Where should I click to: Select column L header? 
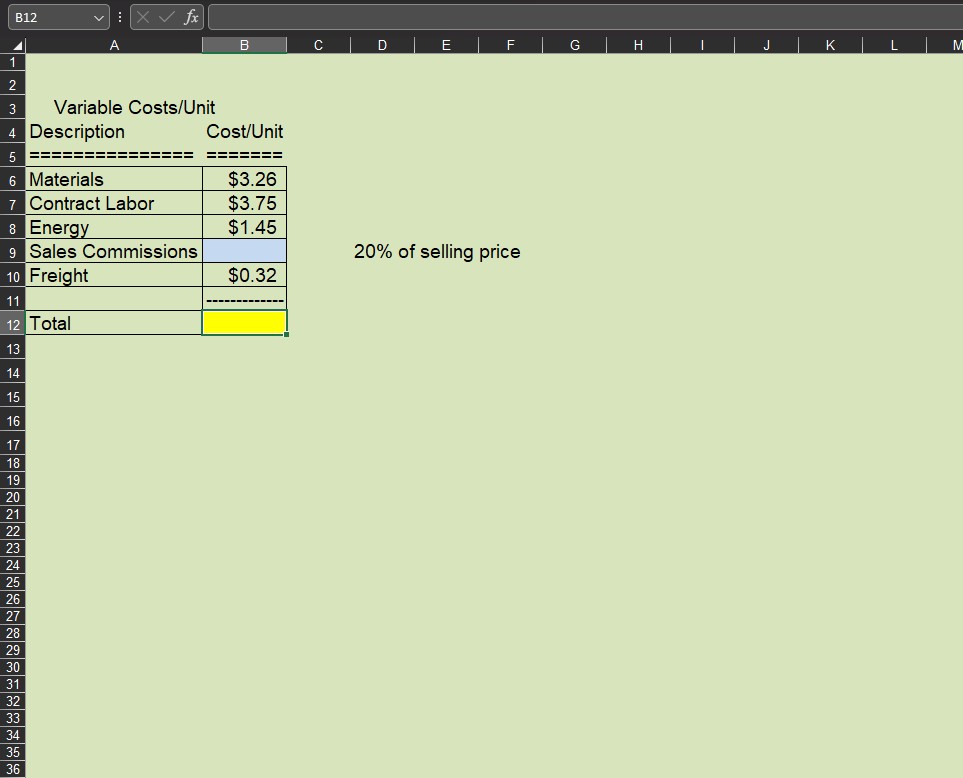tap(894, 45)
